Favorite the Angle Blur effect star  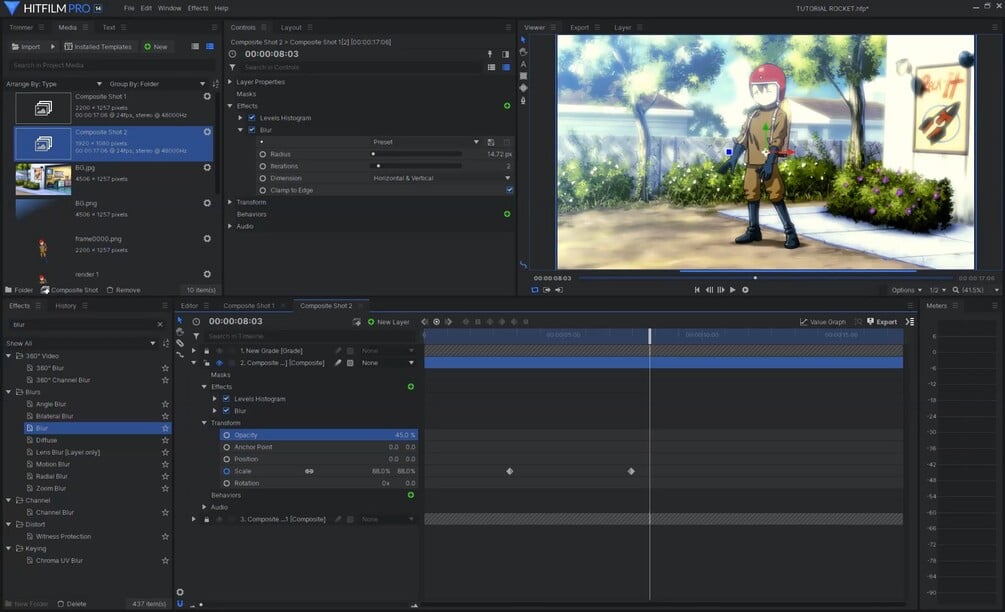[x=165, y=404]
